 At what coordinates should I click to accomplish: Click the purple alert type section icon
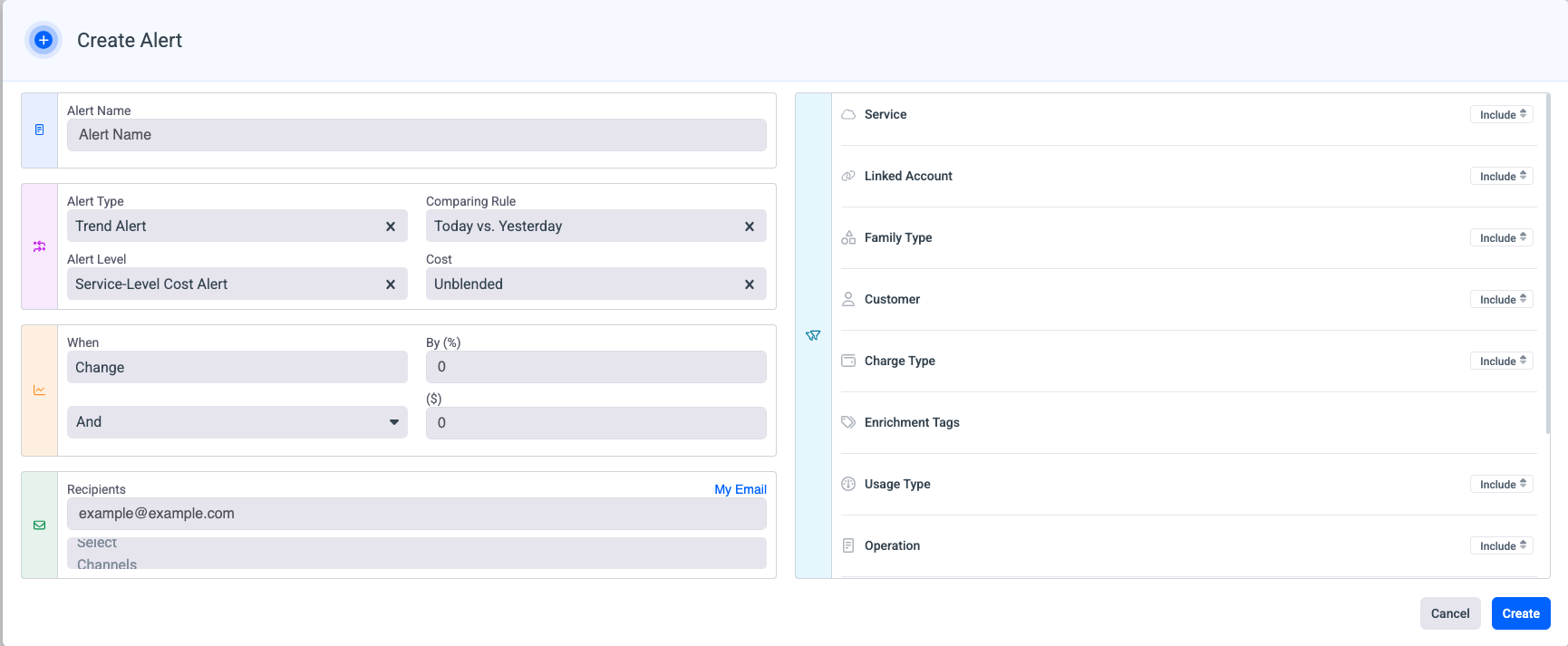pos(39,246)
